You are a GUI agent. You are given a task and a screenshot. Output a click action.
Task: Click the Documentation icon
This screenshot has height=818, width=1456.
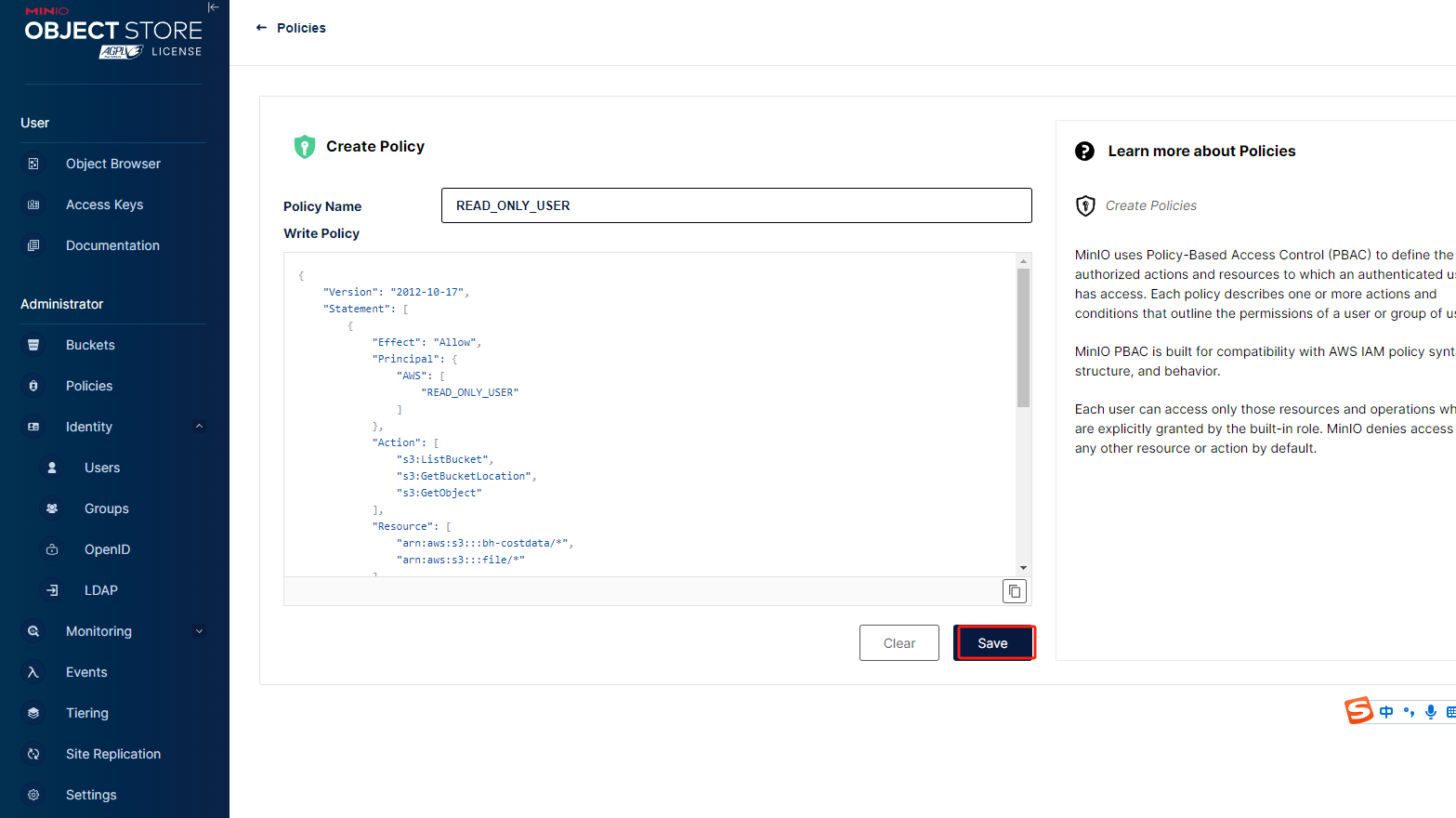tap(33, 245)
